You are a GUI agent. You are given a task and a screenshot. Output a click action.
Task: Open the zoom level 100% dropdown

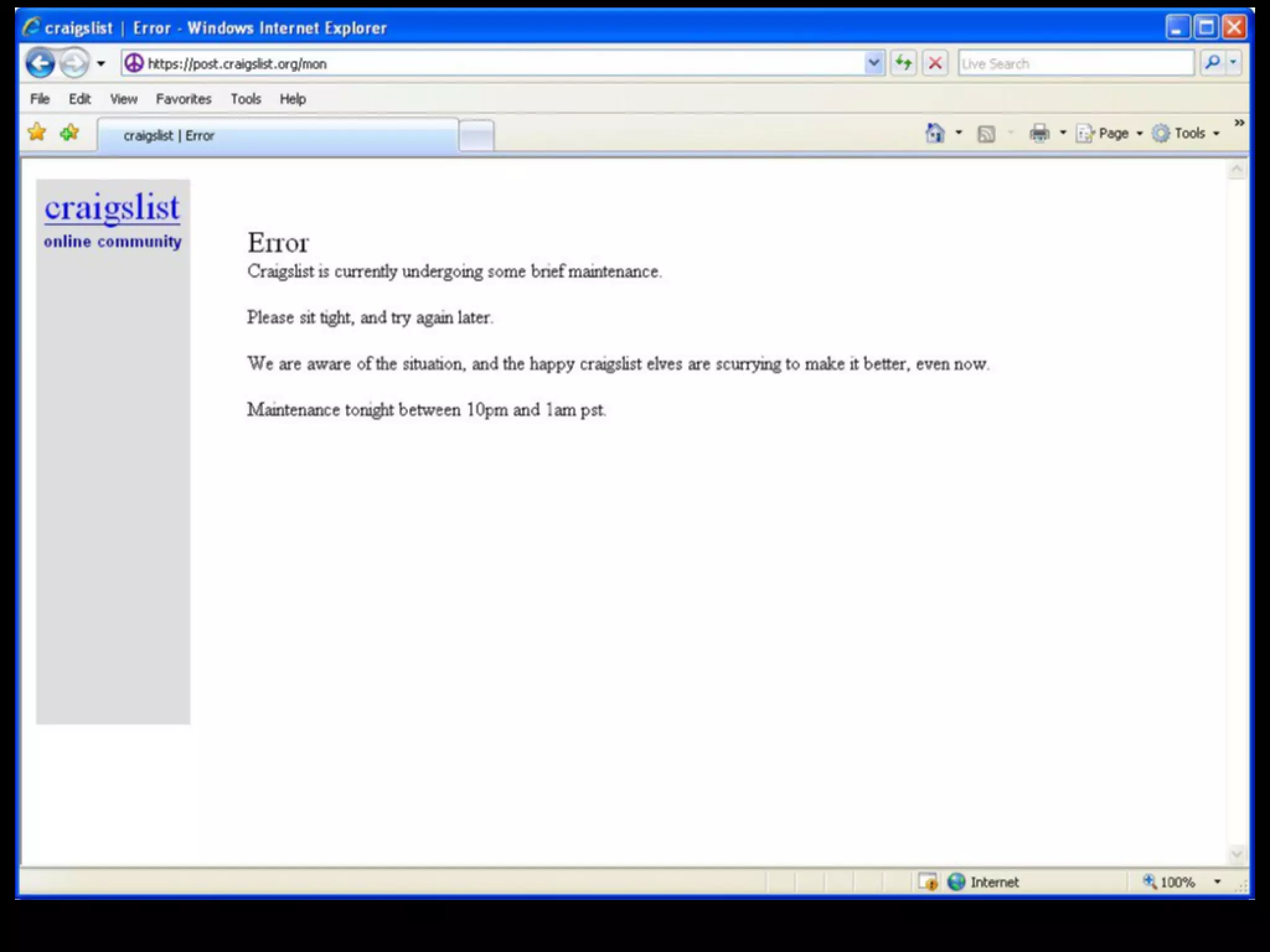click(1217, 882)
